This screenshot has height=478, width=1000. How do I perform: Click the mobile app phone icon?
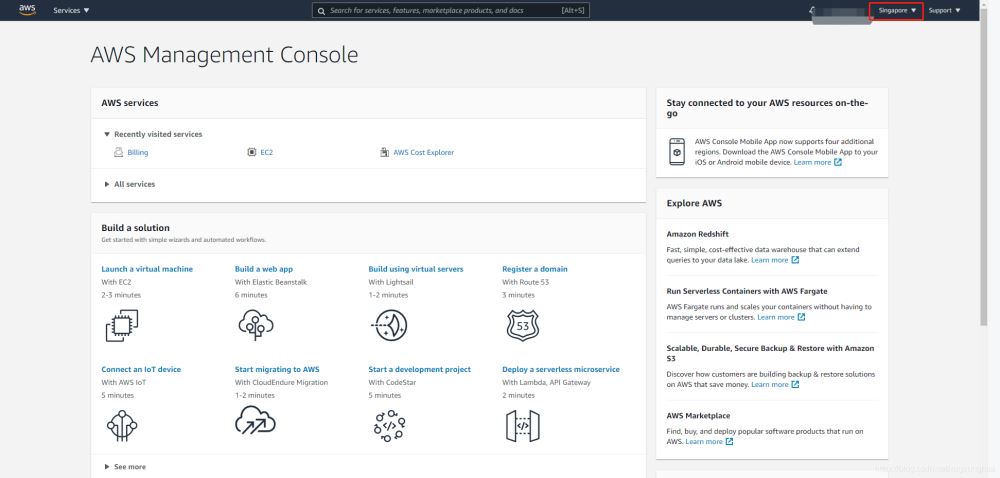pos(677,151)
